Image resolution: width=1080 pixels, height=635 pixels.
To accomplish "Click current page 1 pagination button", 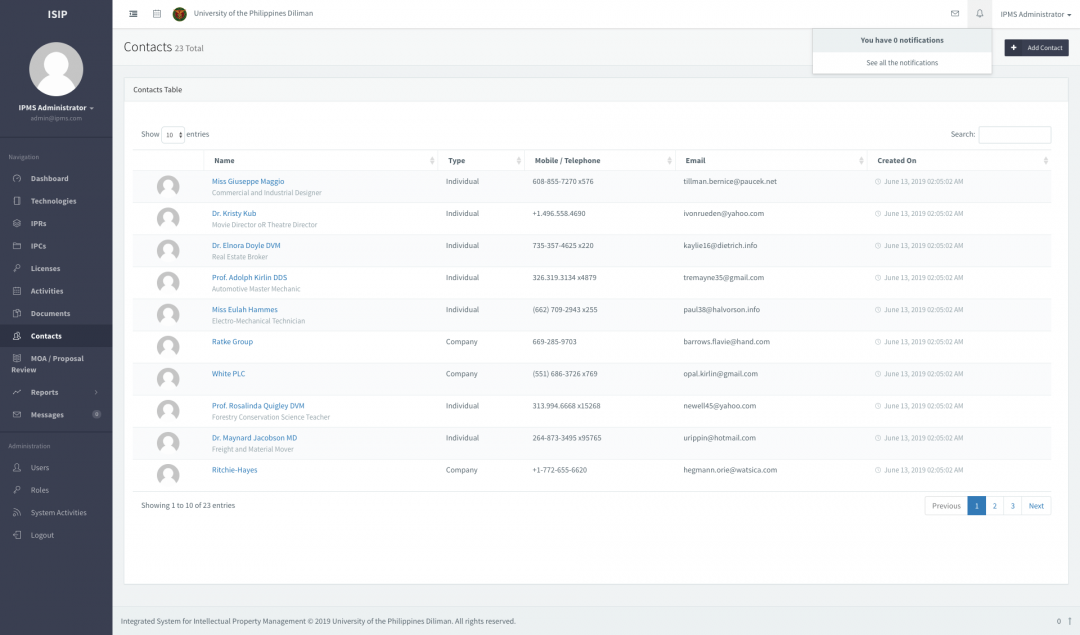I will tap(977, 506).
